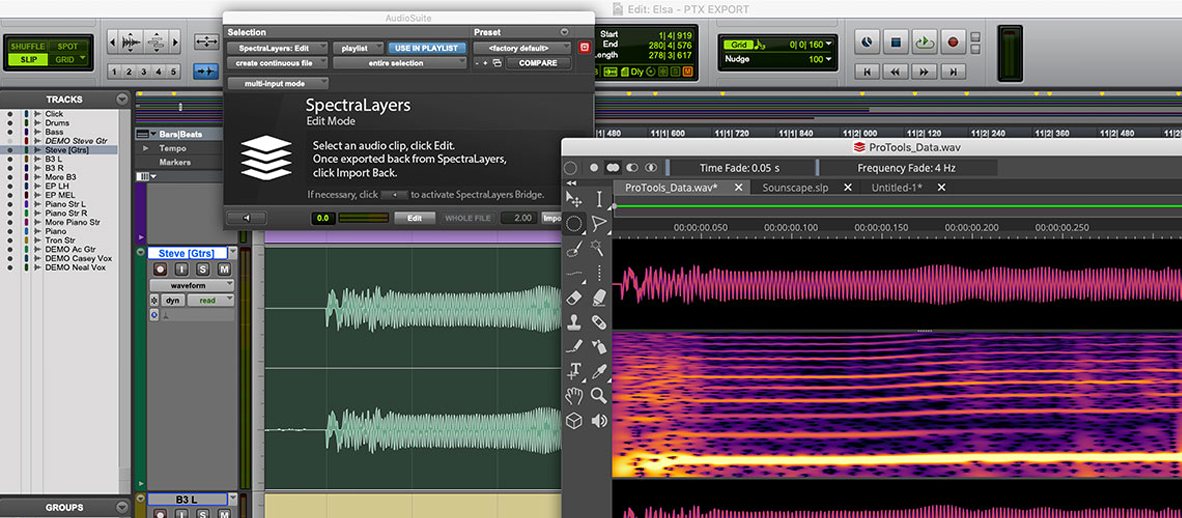Enable SPOT edit mode
The image size is (1182, 518).
(70, 47)
